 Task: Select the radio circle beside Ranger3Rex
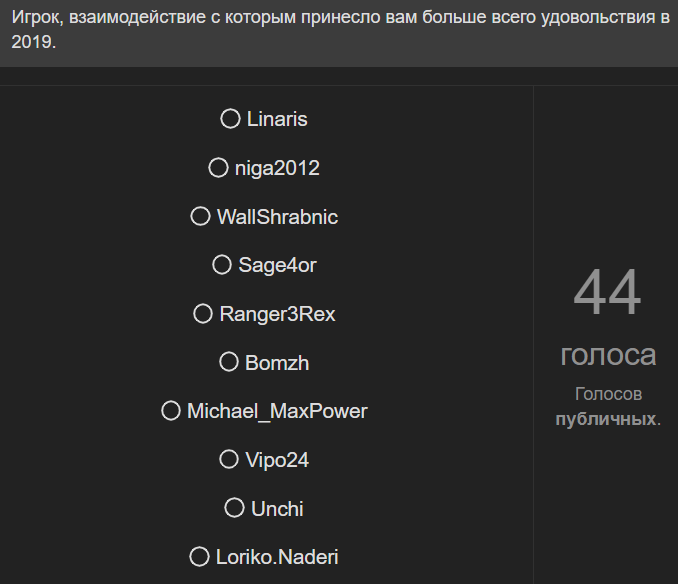click(203, 314)
